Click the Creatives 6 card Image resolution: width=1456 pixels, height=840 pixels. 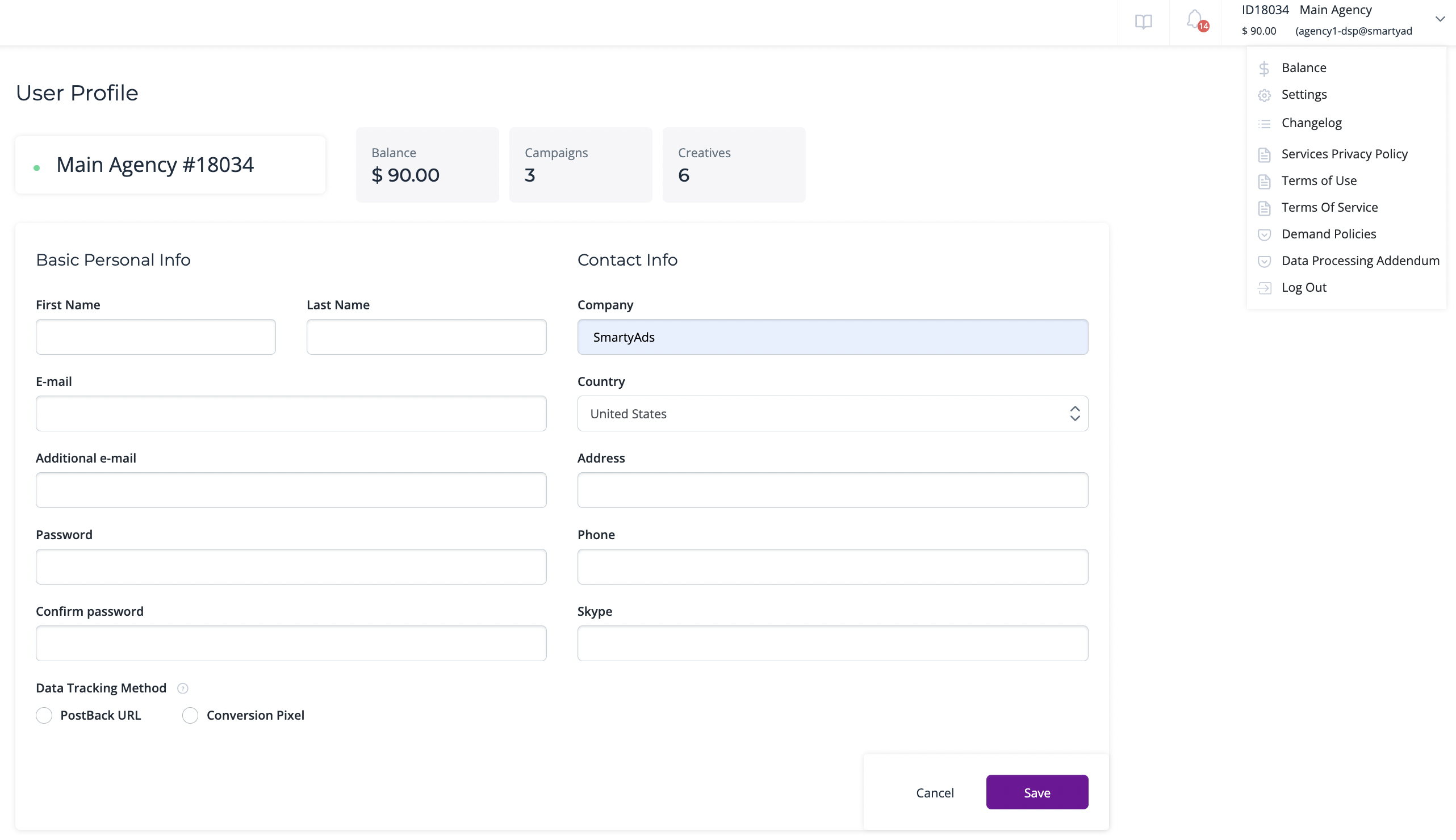point(734,165)
